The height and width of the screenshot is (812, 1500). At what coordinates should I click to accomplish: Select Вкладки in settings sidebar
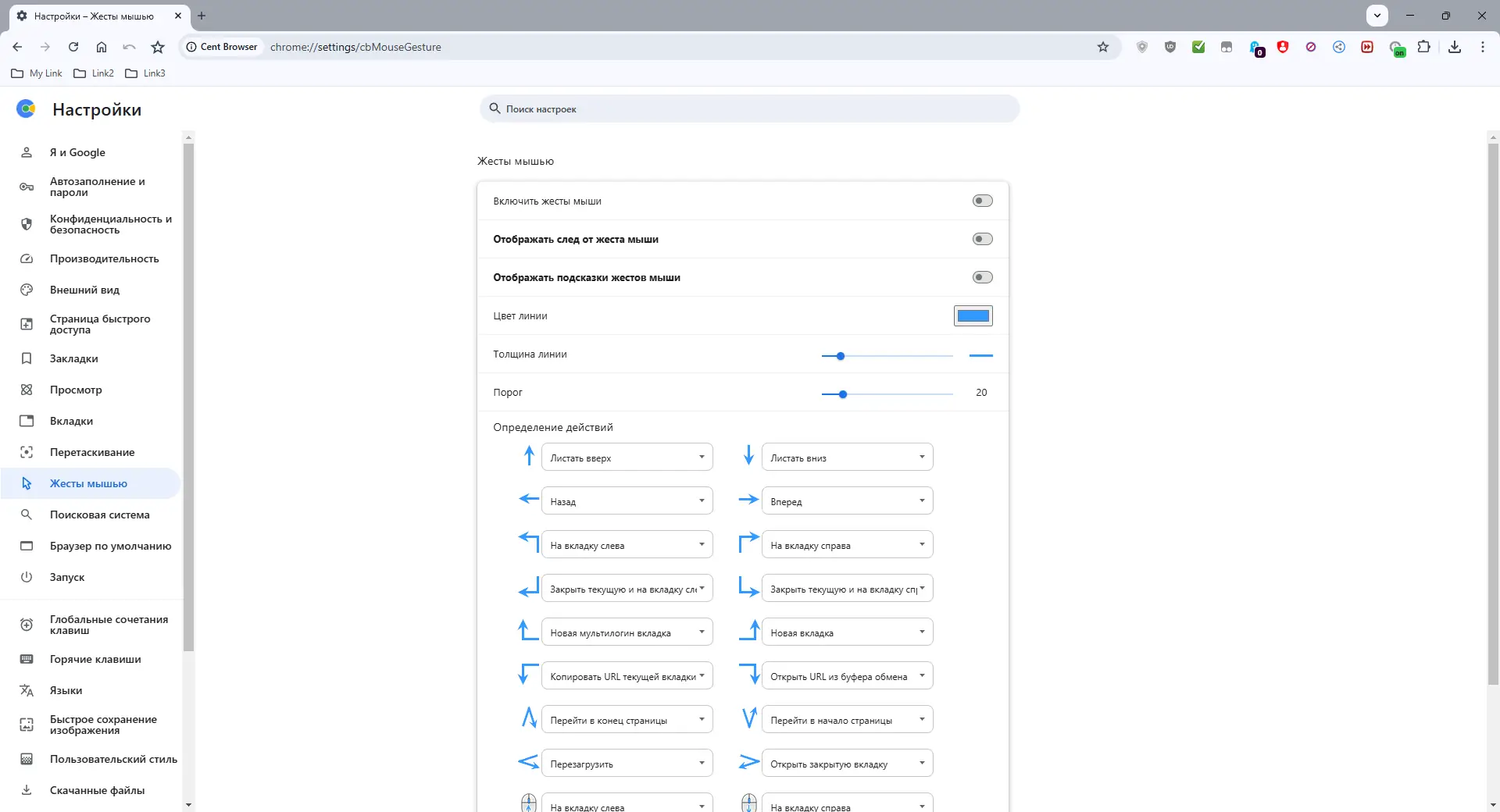coord(91,421)
